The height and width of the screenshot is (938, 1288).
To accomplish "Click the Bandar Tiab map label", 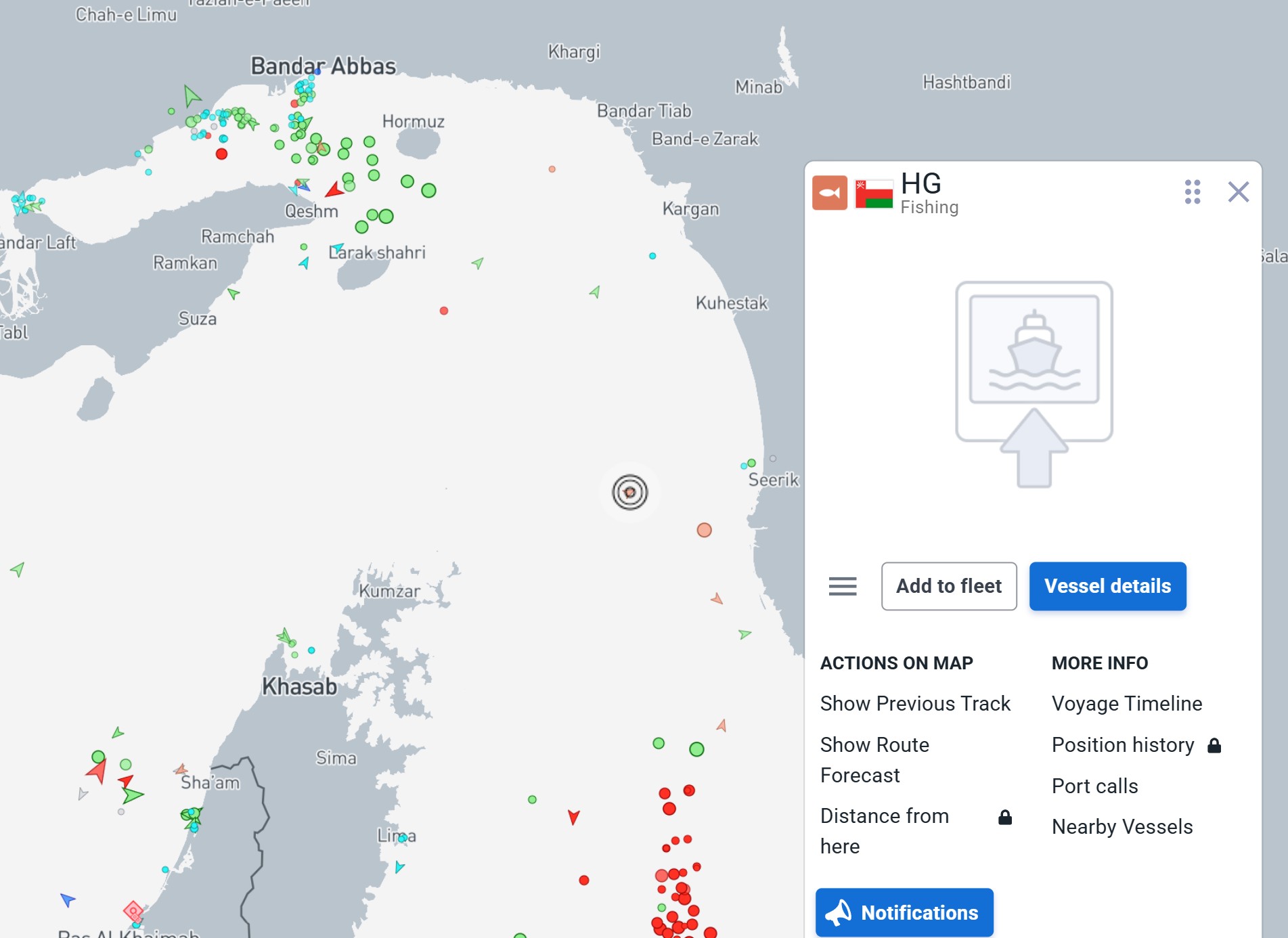I will pos(644,111).
